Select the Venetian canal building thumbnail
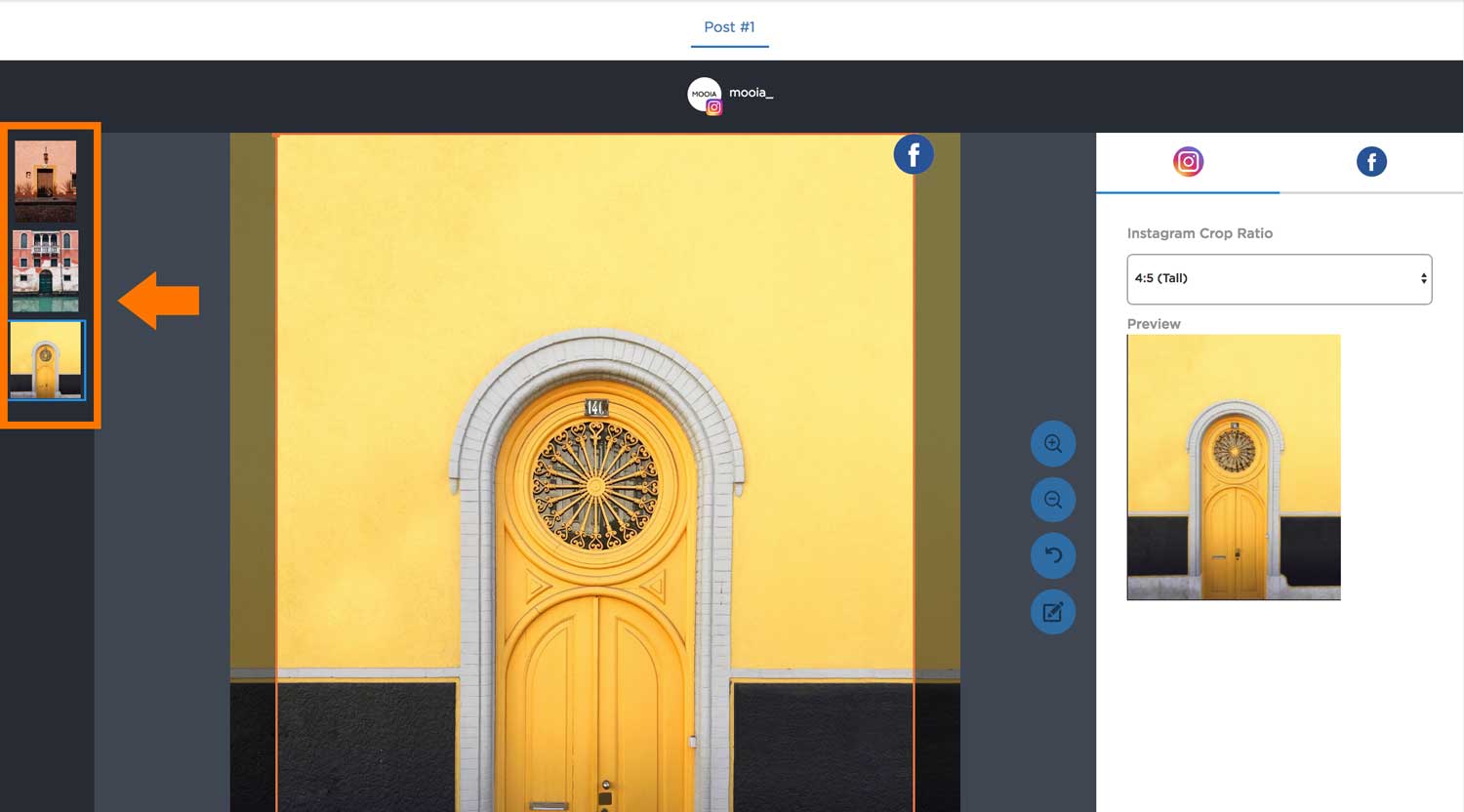 (45, 268)
